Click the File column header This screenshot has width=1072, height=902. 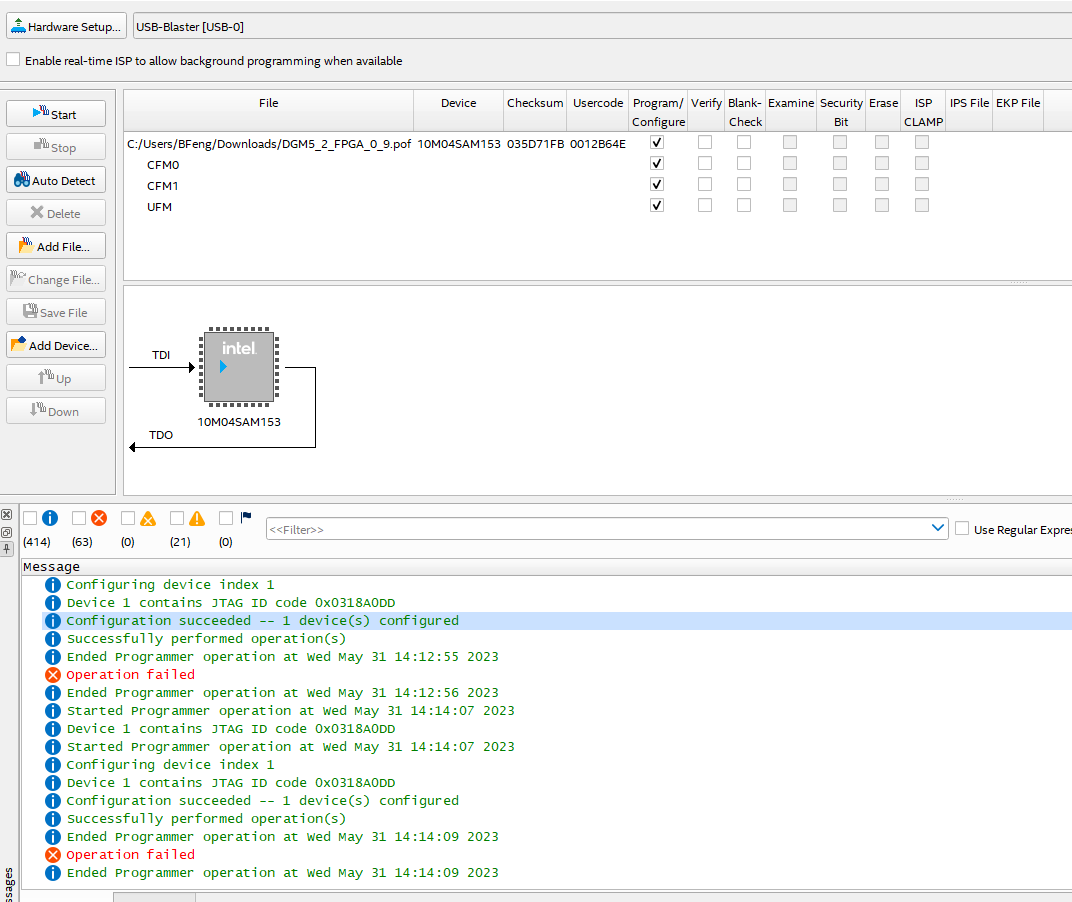click(269, 111)
